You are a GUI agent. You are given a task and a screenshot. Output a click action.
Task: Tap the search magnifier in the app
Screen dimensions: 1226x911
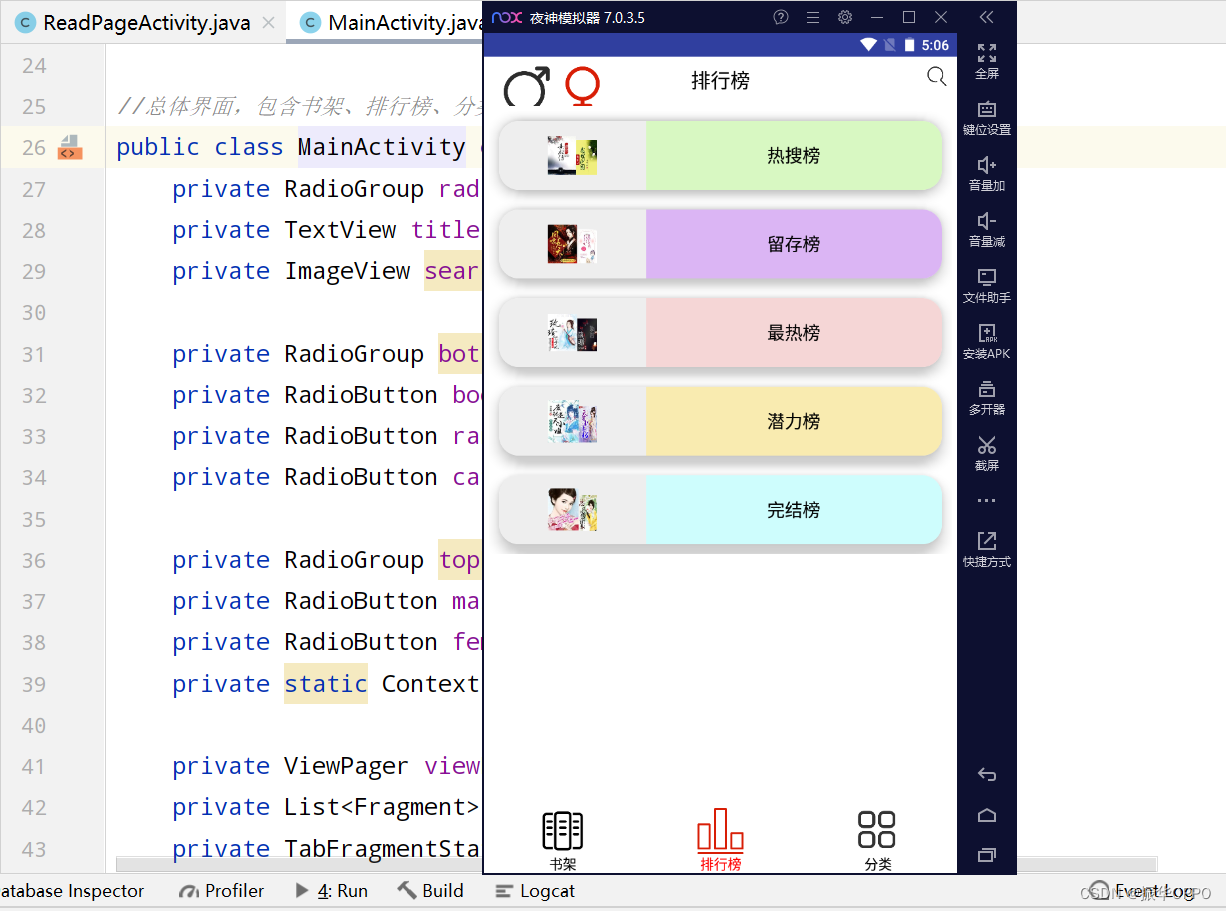pyautogui.click(x=936, y=77)
